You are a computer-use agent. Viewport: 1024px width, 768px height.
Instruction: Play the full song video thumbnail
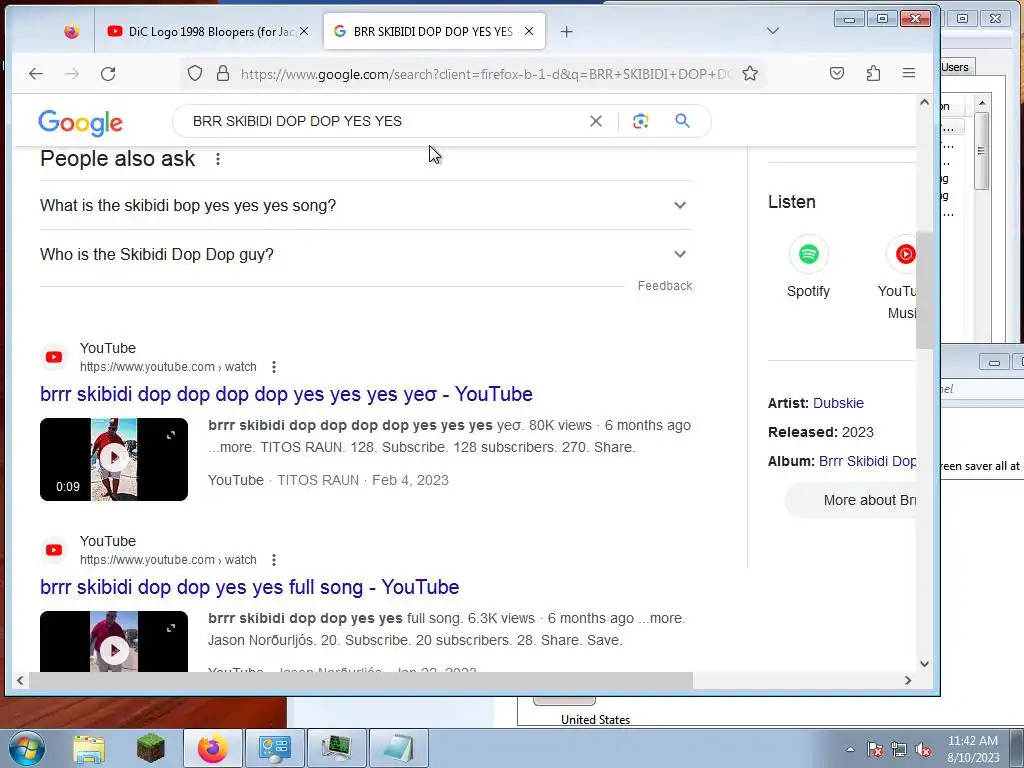(114, 641)
